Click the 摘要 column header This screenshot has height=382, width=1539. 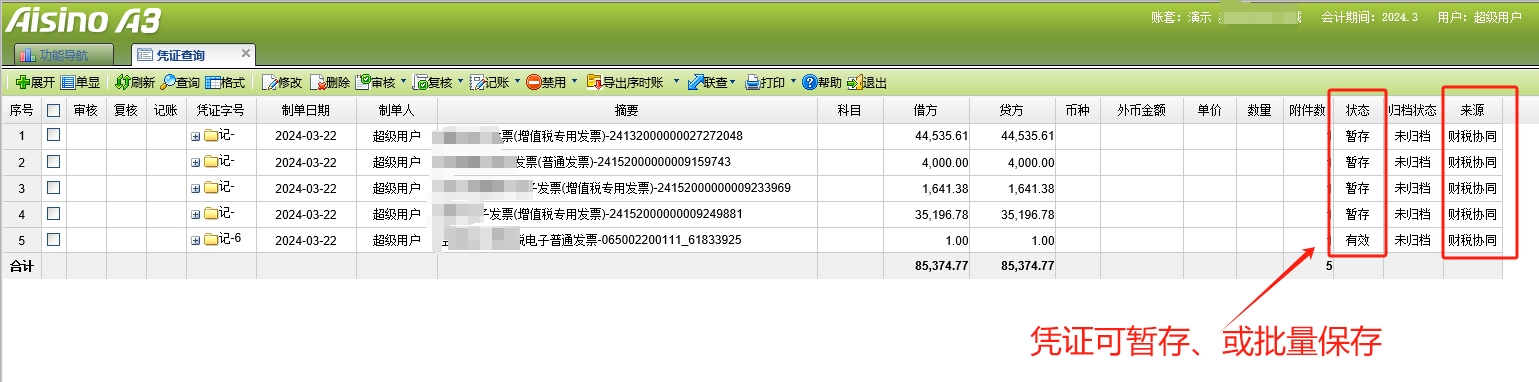click(627, 110)
